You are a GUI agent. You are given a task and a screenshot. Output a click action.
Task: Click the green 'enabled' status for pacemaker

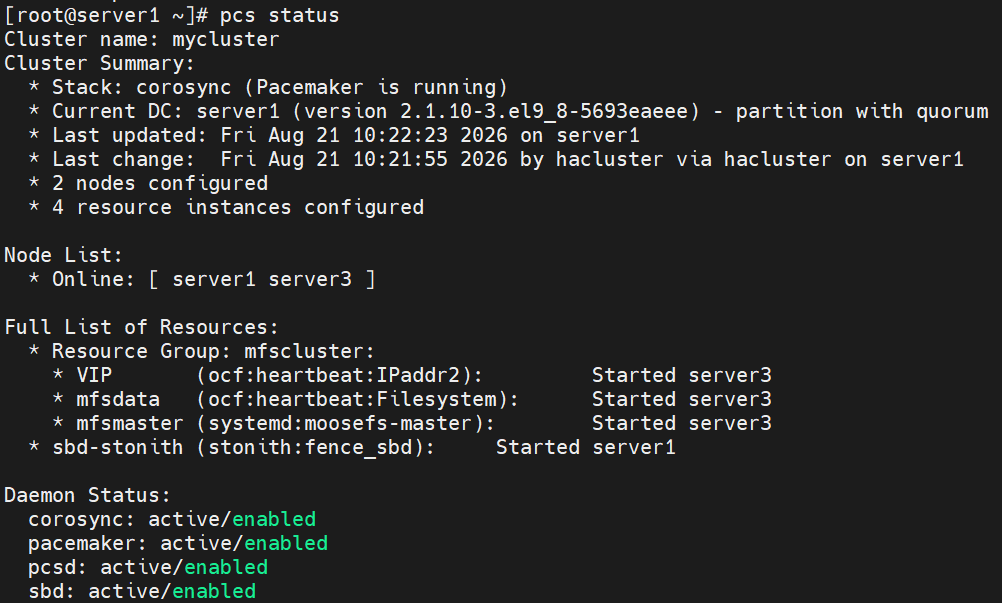click(286, 543)
